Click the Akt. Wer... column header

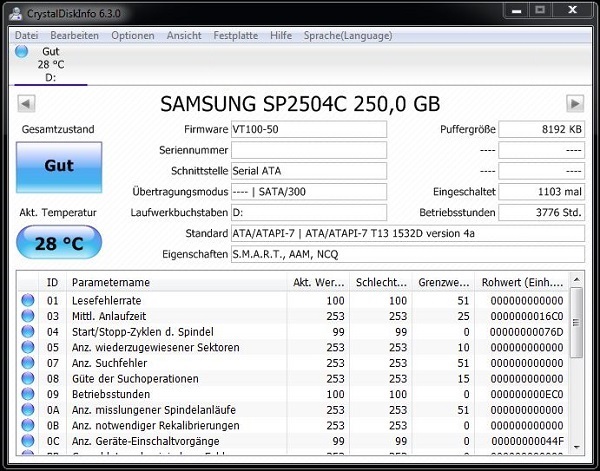[x=318, y=282]
